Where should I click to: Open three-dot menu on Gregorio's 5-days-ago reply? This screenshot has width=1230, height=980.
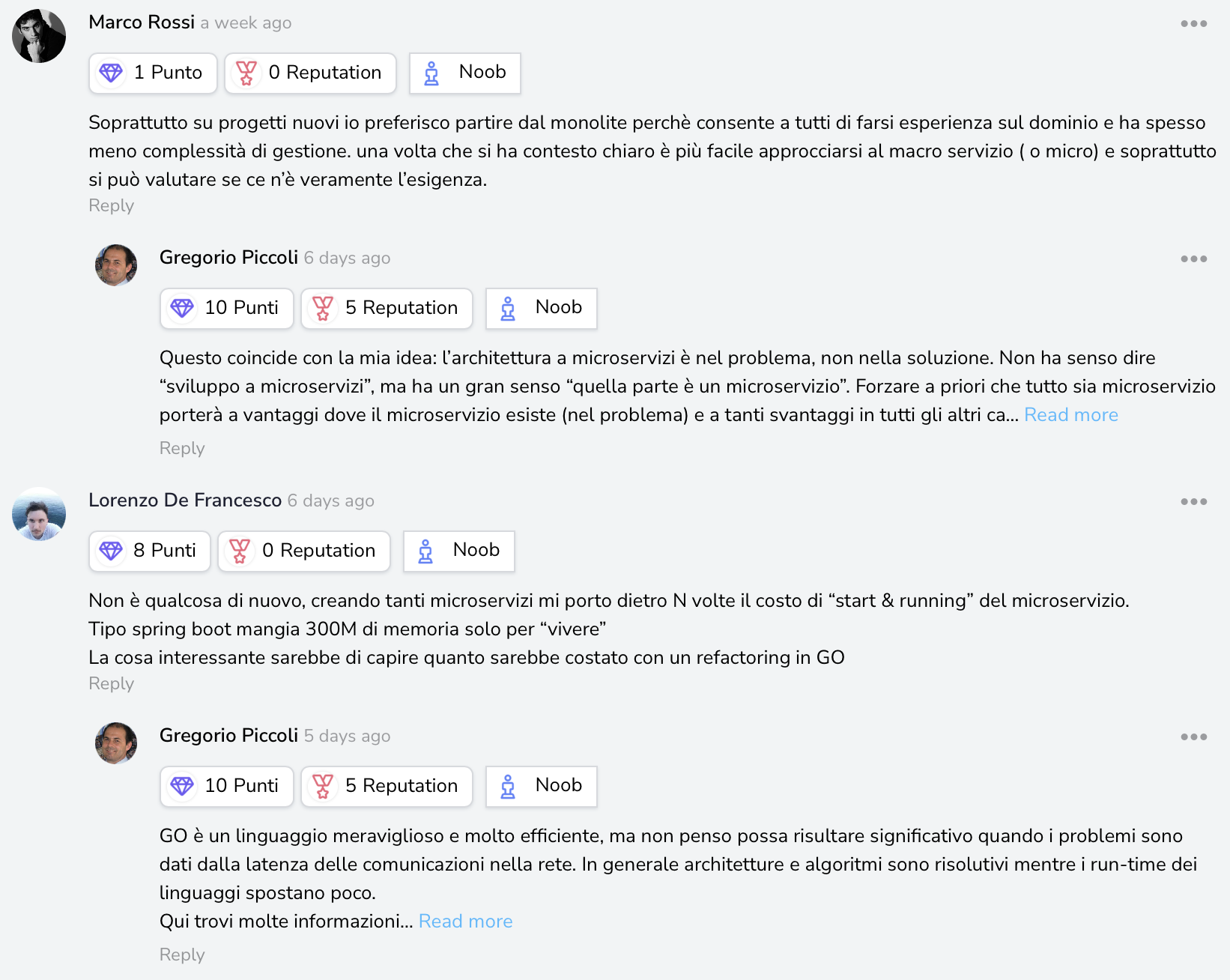point(1193,737)
